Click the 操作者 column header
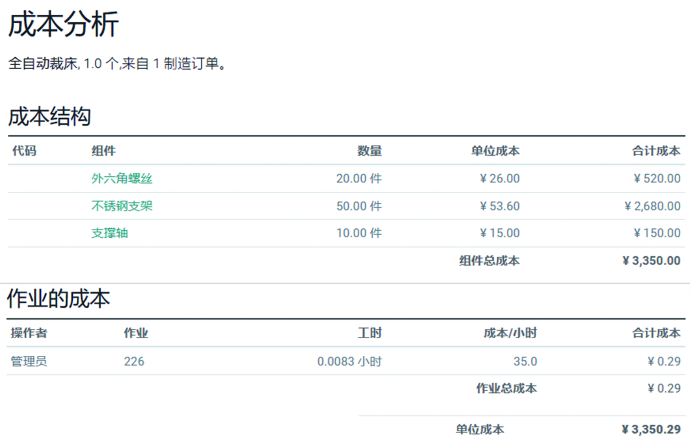This screenshot has width=690, height=437. click(x=29, y=333)
